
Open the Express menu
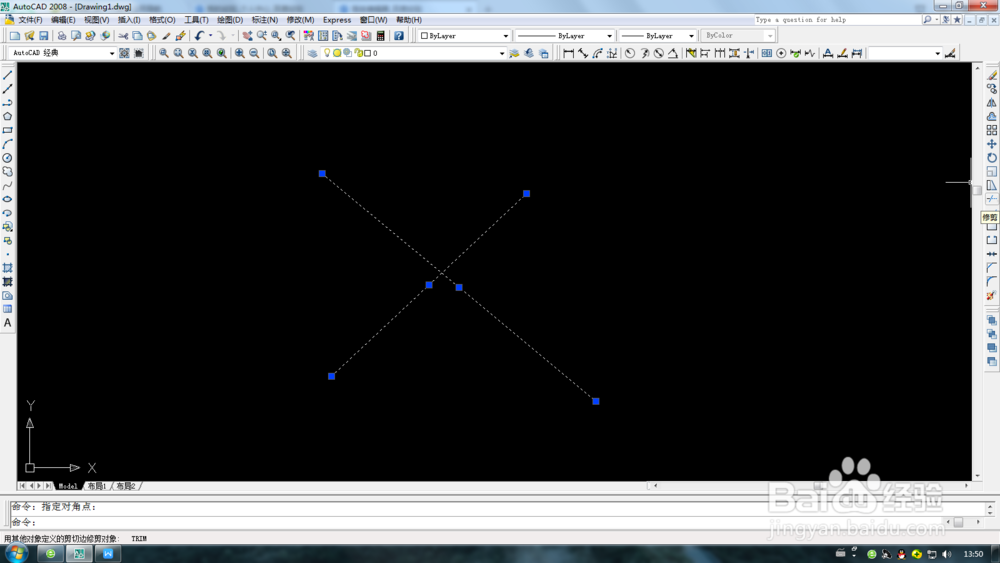(337, 20)
